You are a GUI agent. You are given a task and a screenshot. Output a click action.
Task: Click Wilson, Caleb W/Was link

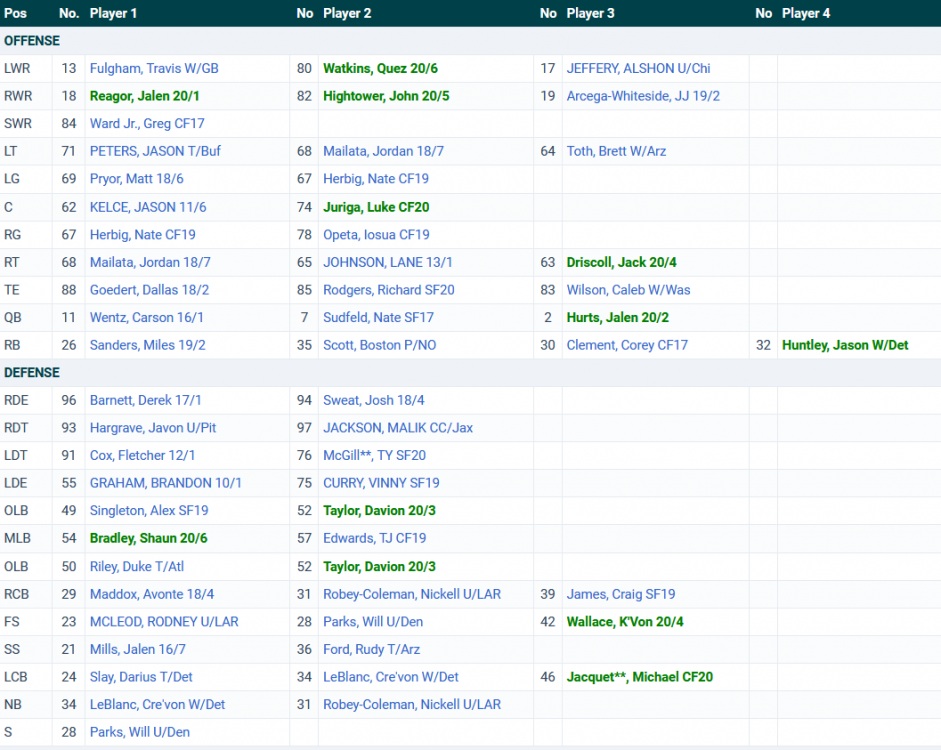pyautogui.click(x=629, y=290)
